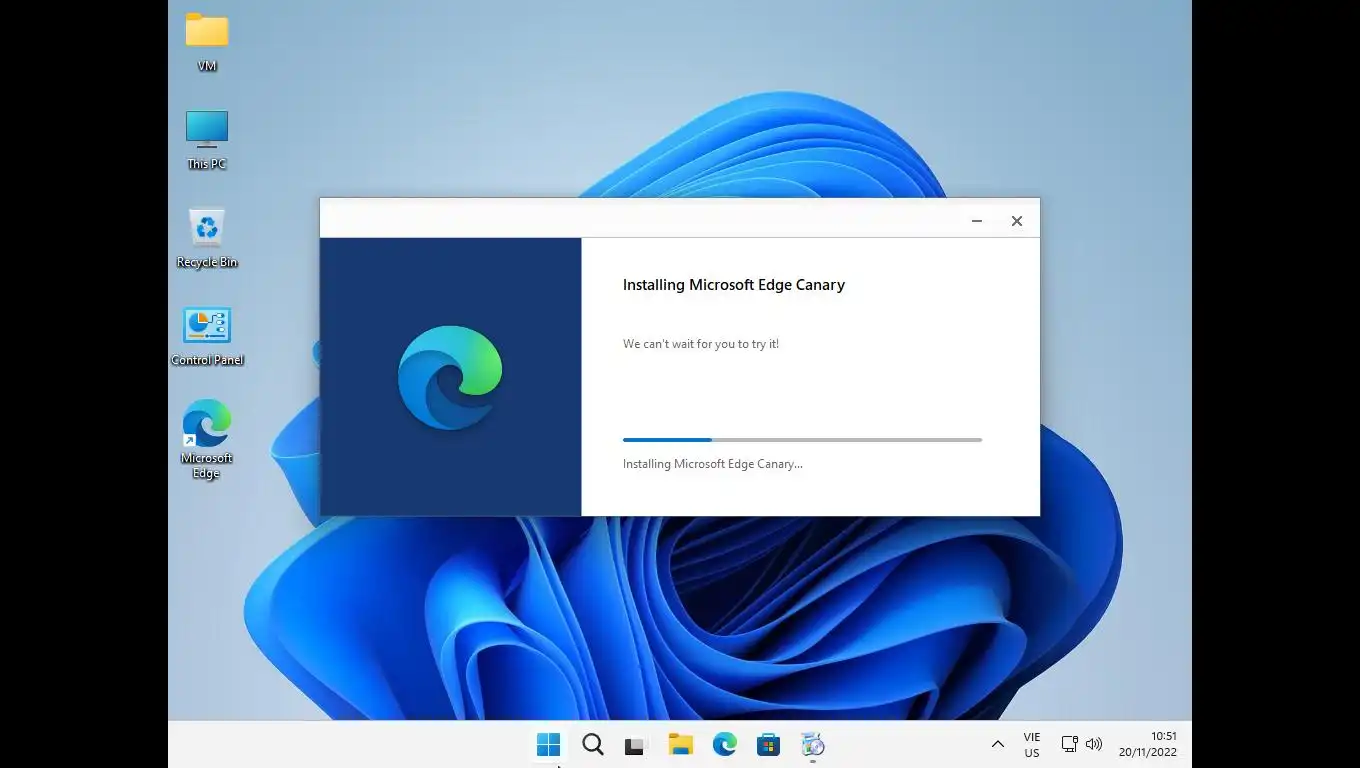Minimize the Edge Canary installer window

coord(977,221)
